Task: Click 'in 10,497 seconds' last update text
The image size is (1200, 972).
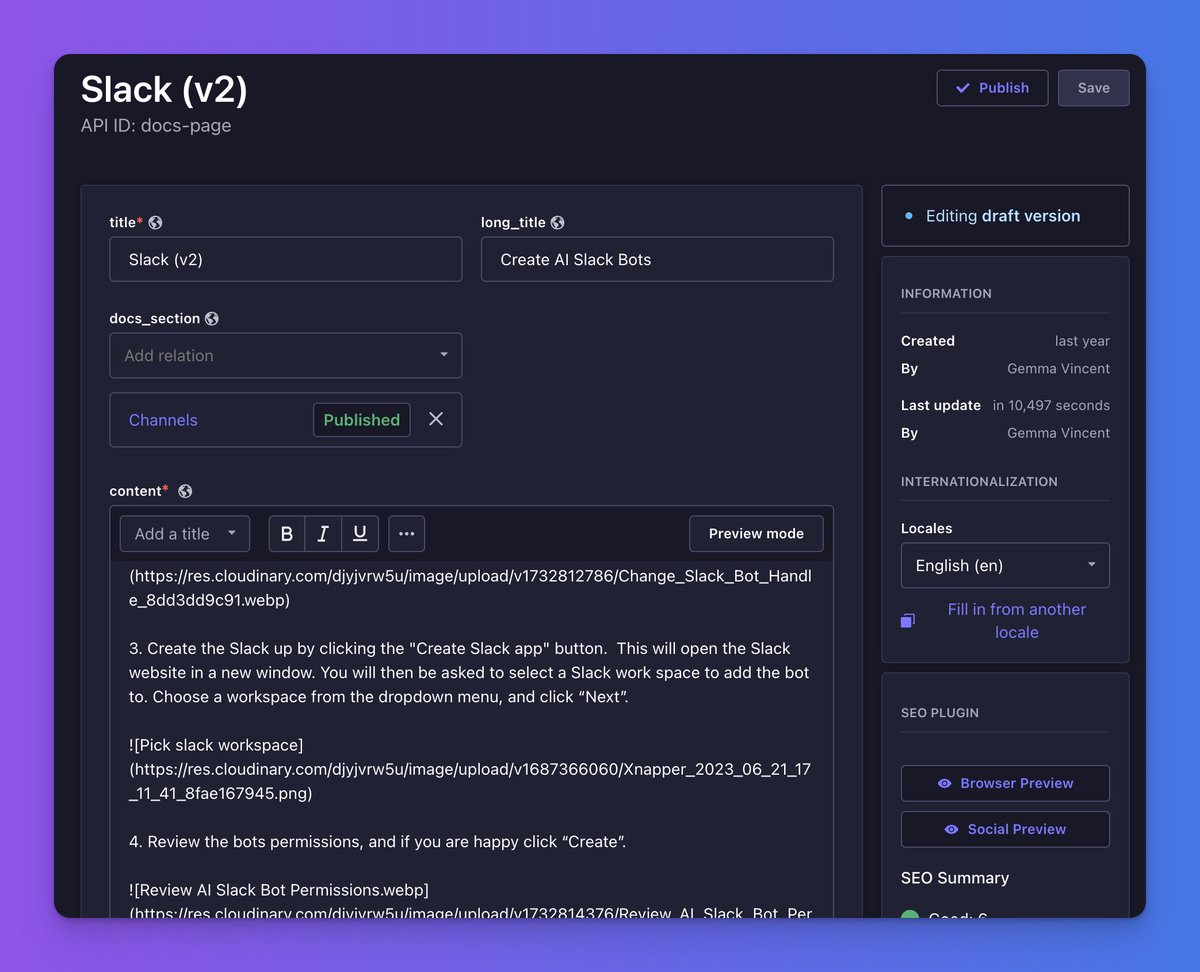Action: 1051,405
